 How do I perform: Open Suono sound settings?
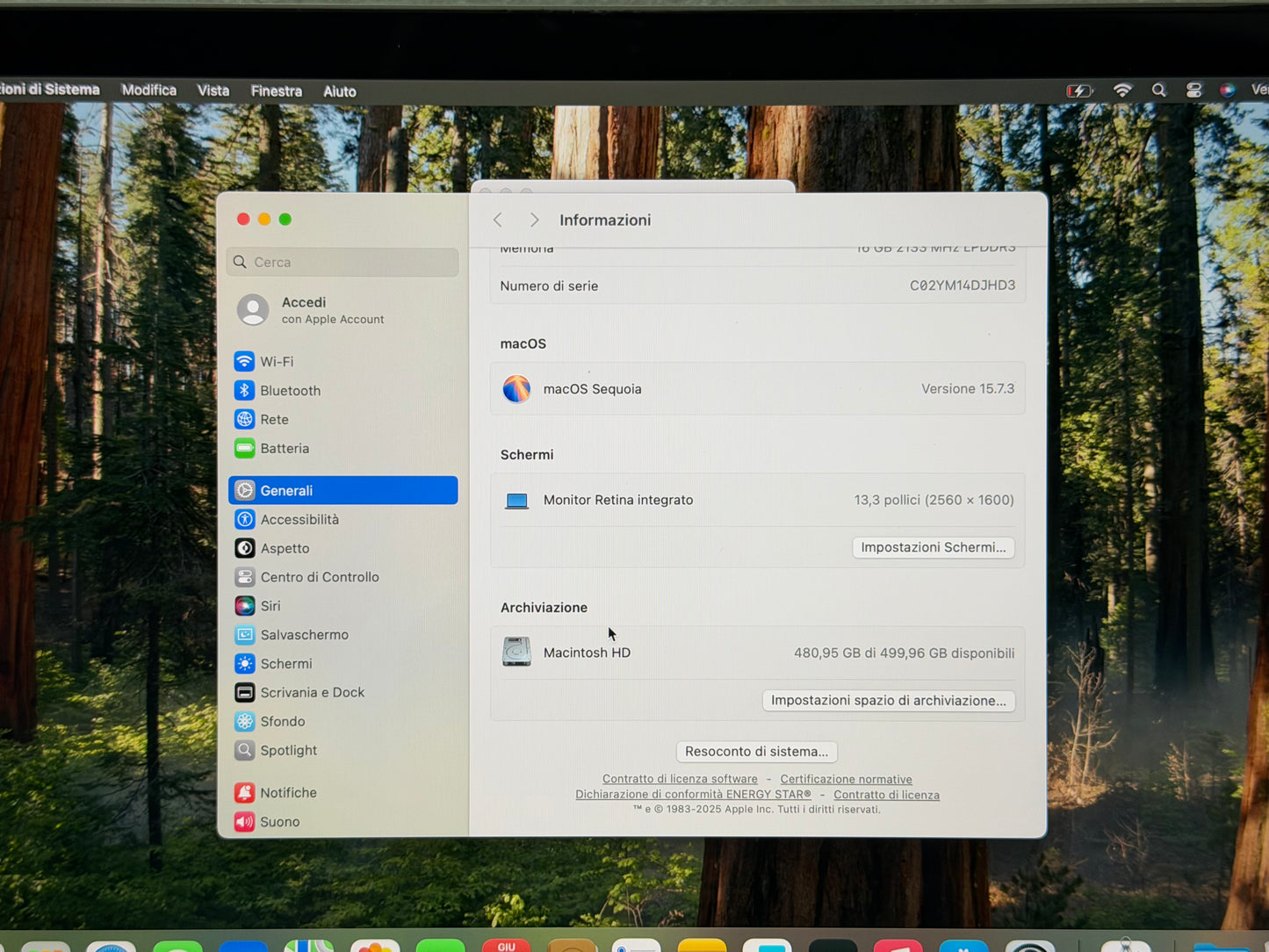pos(342,821)
